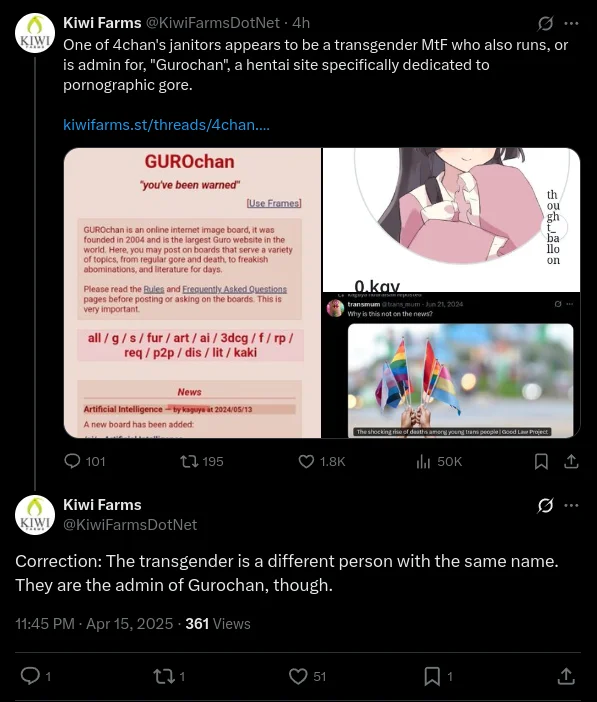
Task: Open the kiwifarms.st thread link
Action: coord(166,124)
